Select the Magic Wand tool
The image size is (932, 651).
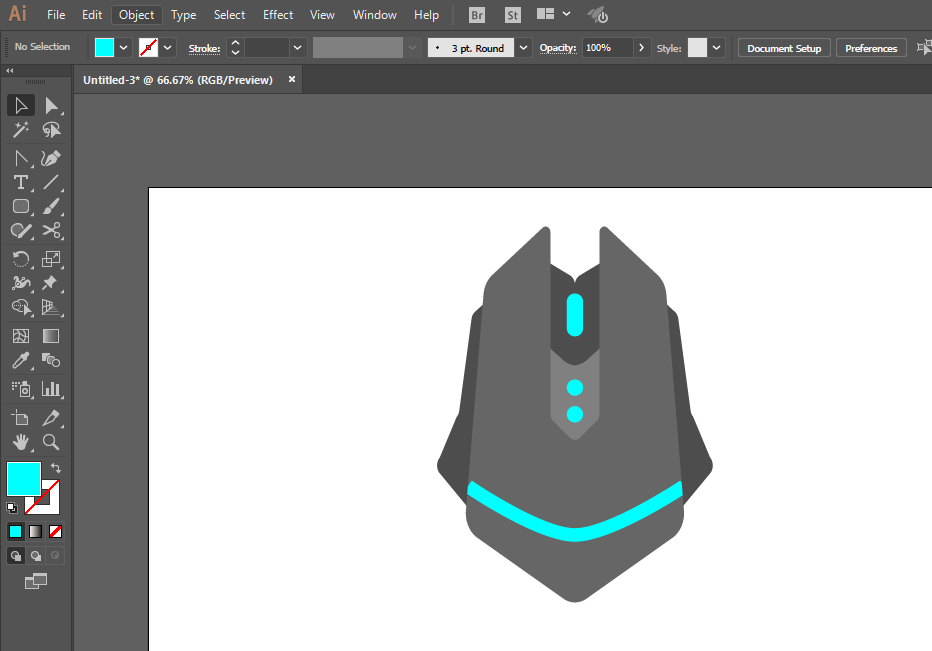click(21, 130)
